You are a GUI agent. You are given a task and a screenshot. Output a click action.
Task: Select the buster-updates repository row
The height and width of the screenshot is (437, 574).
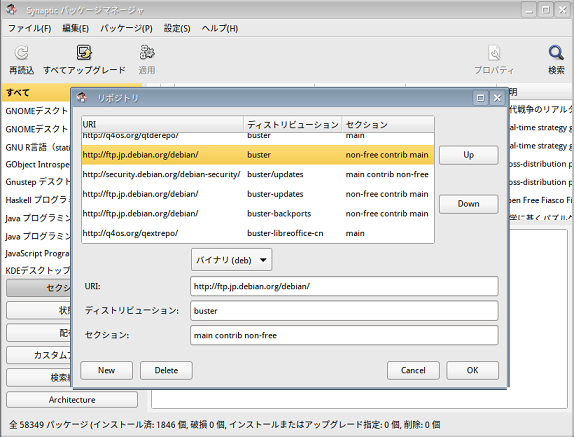(258, 194)
